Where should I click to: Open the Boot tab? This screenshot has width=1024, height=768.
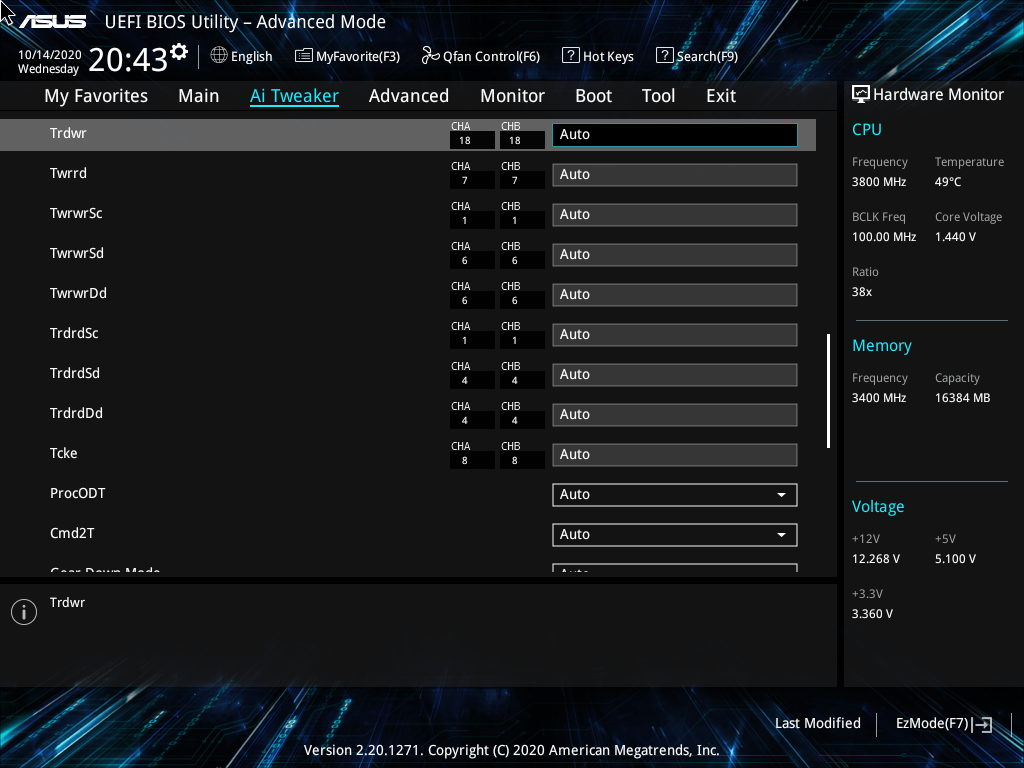pos(594,96)
